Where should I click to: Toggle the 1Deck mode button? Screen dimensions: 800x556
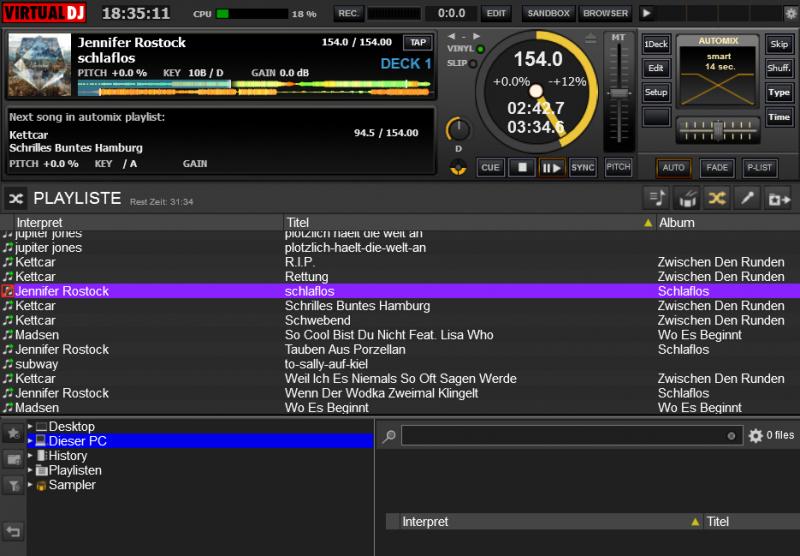coord(656,44)
